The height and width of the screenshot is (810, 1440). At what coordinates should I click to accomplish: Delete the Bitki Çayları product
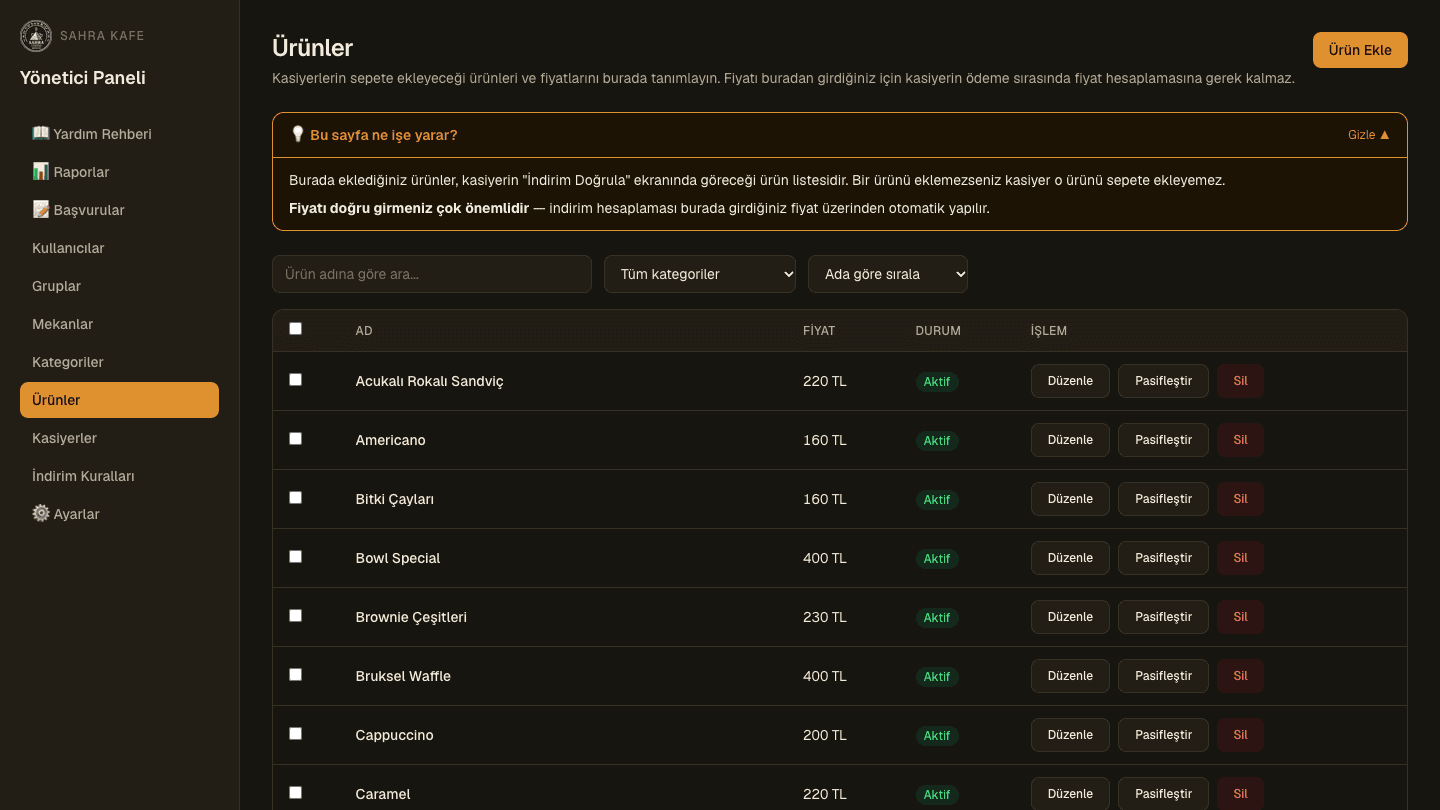(x=1240, y=499)
